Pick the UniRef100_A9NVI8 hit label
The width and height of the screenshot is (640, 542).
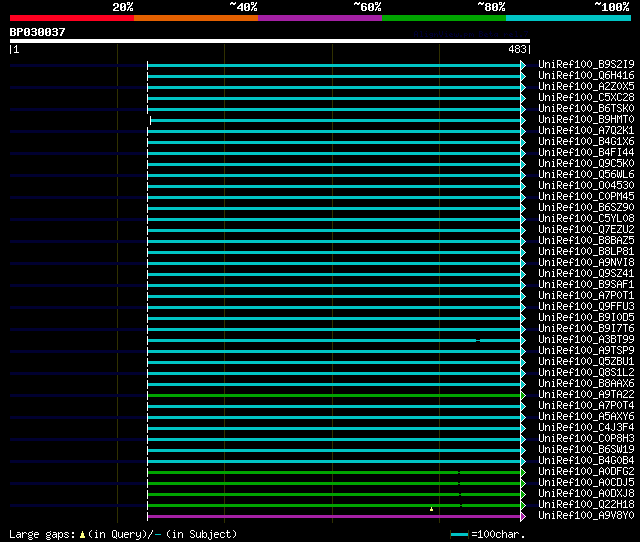[x=586, y=263]
